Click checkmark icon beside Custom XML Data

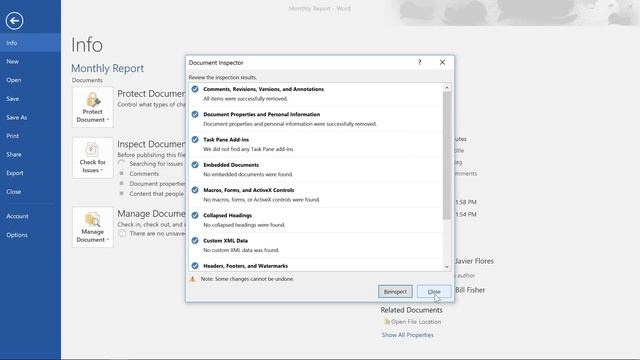(x=195, y=241)
